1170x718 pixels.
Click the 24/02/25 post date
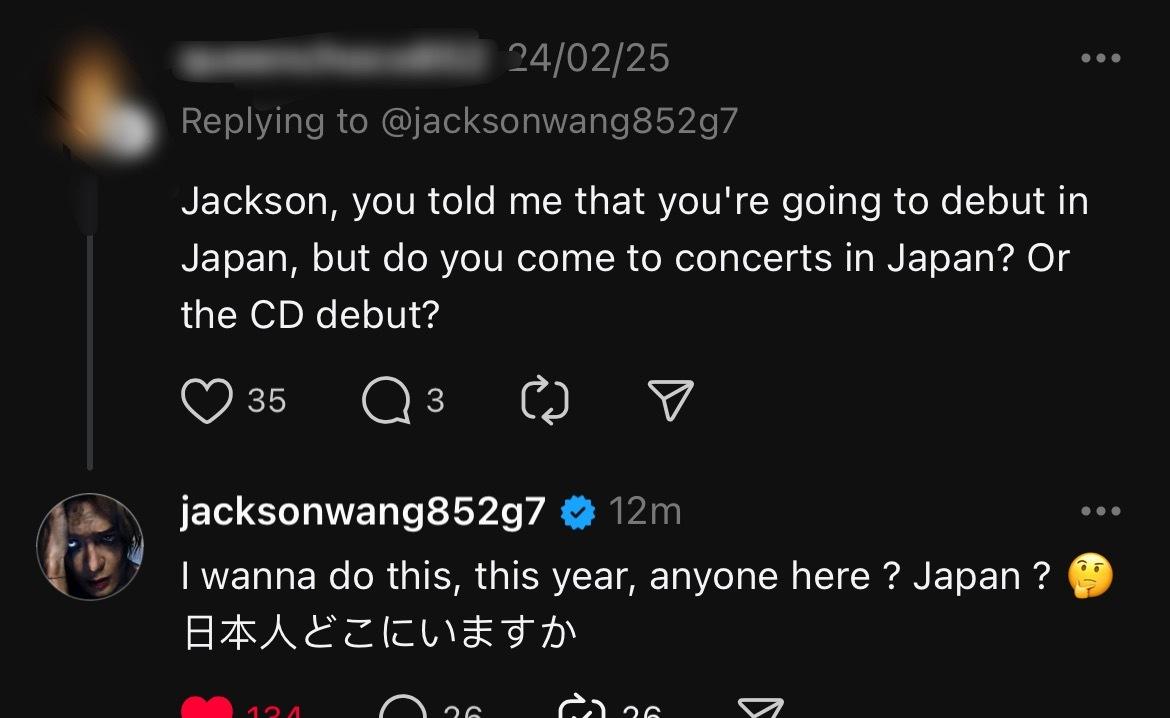(x=590, y=59)
